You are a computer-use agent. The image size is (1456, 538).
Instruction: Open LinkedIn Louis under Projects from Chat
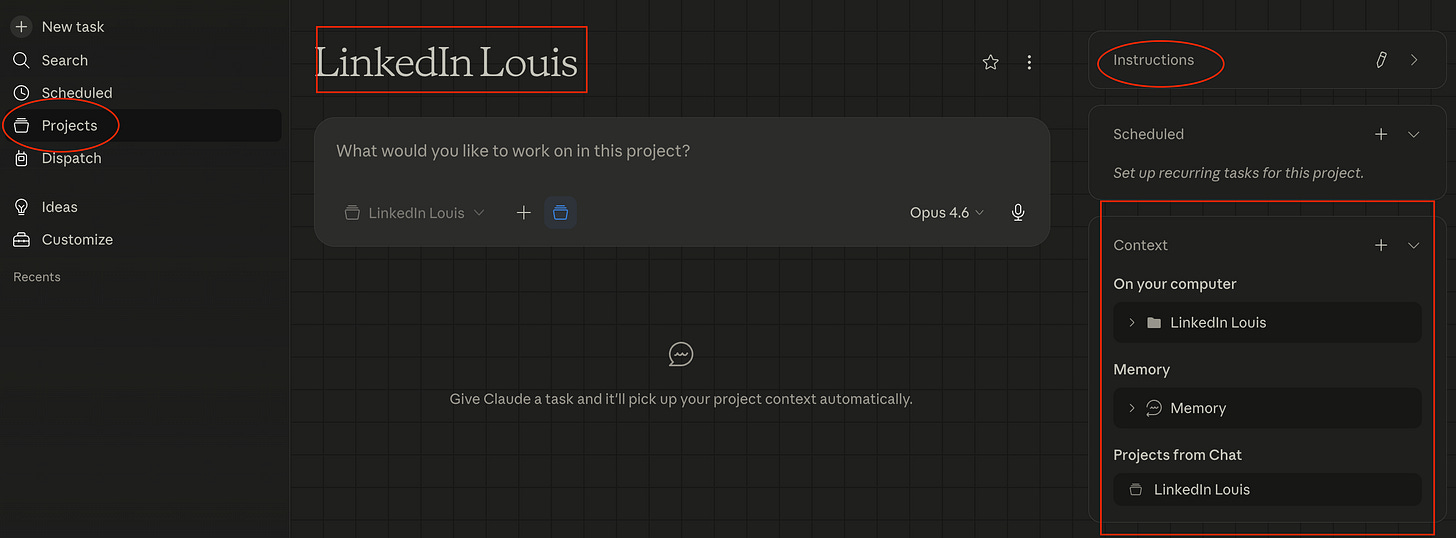1267,490
